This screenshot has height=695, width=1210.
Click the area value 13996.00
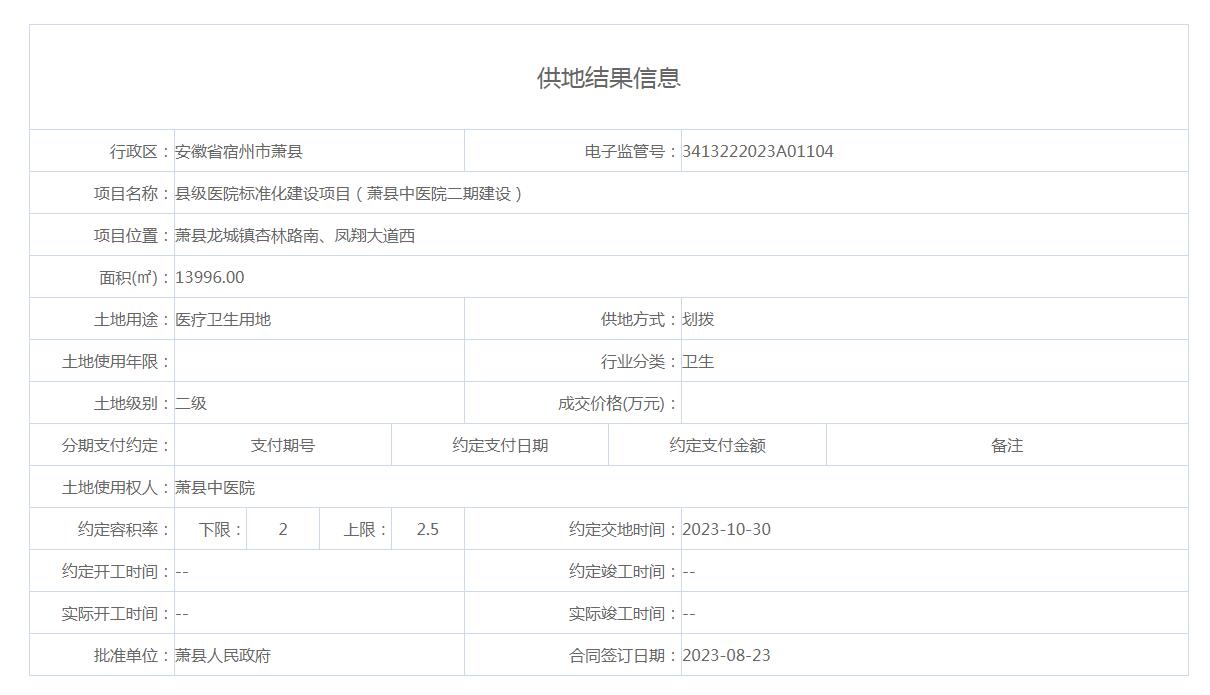(x=210, y=278)
